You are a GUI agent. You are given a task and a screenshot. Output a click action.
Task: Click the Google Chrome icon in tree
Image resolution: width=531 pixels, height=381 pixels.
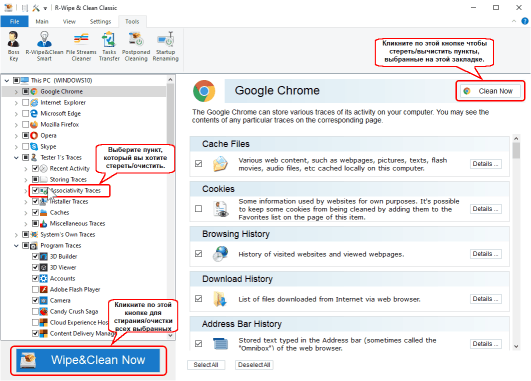click(34, 91)
